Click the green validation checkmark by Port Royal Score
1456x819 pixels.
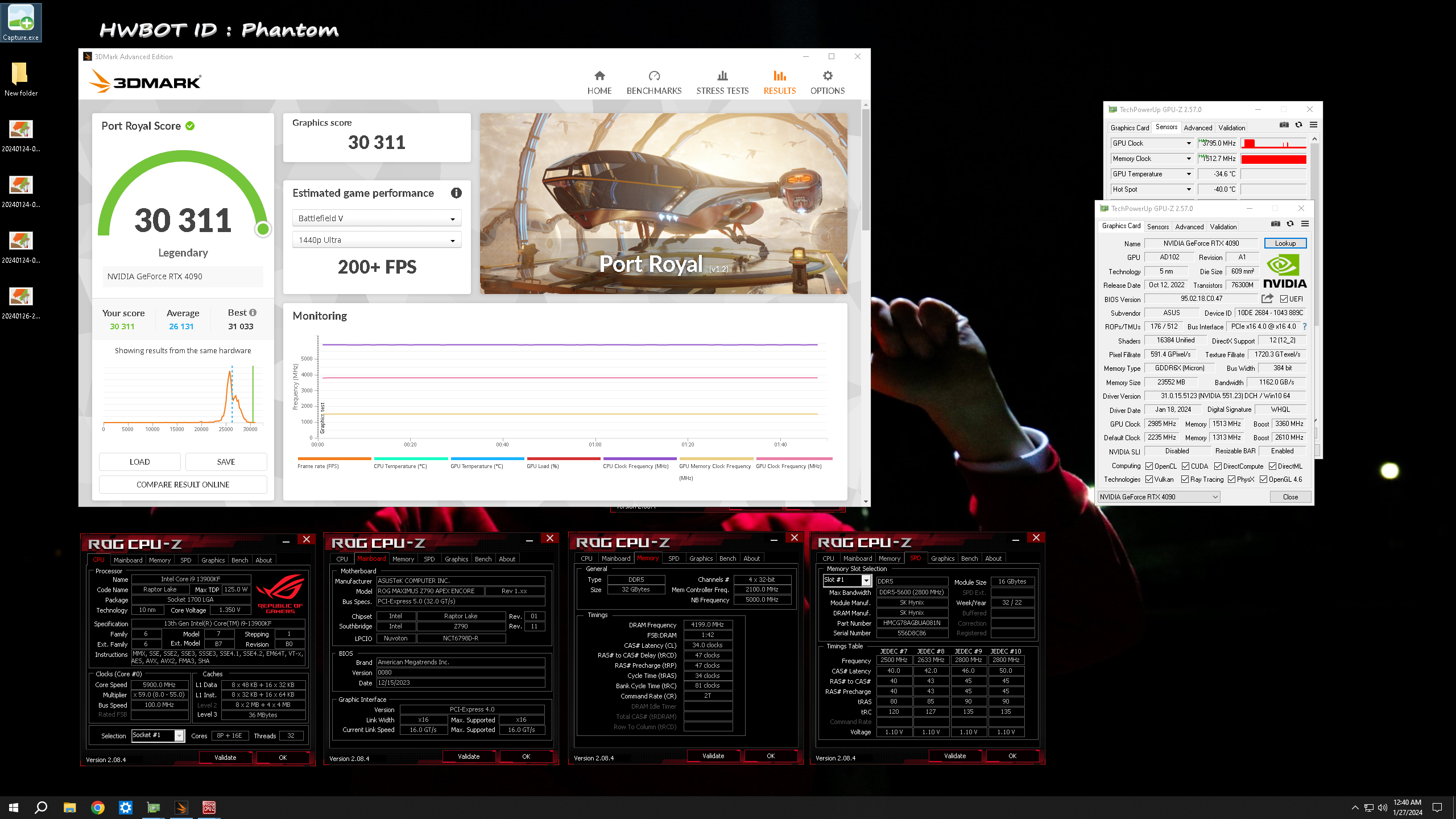point(190,126)
